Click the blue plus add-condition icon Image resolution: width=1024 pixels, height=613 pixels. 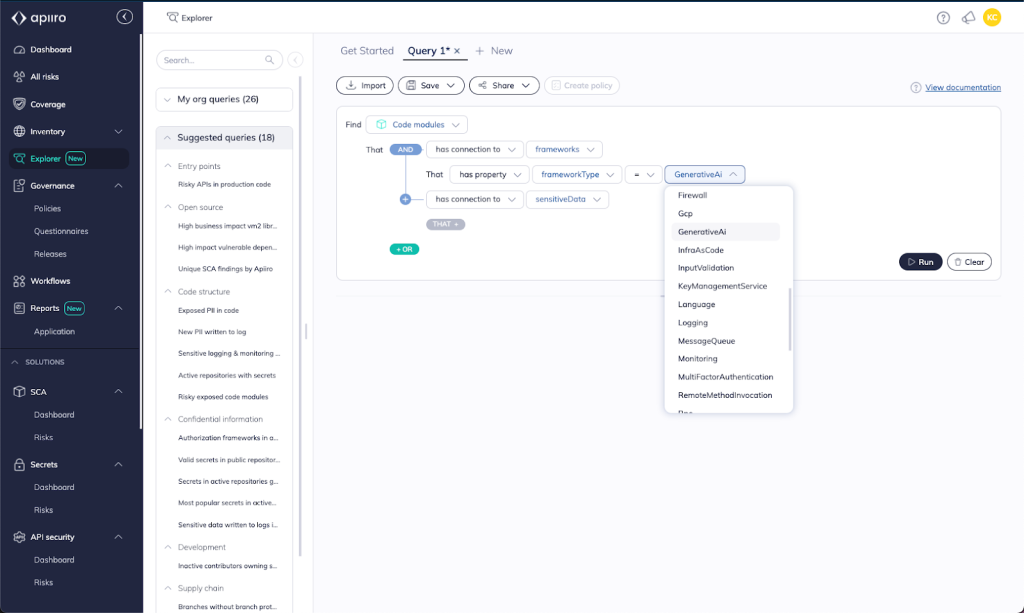point(405,199)
